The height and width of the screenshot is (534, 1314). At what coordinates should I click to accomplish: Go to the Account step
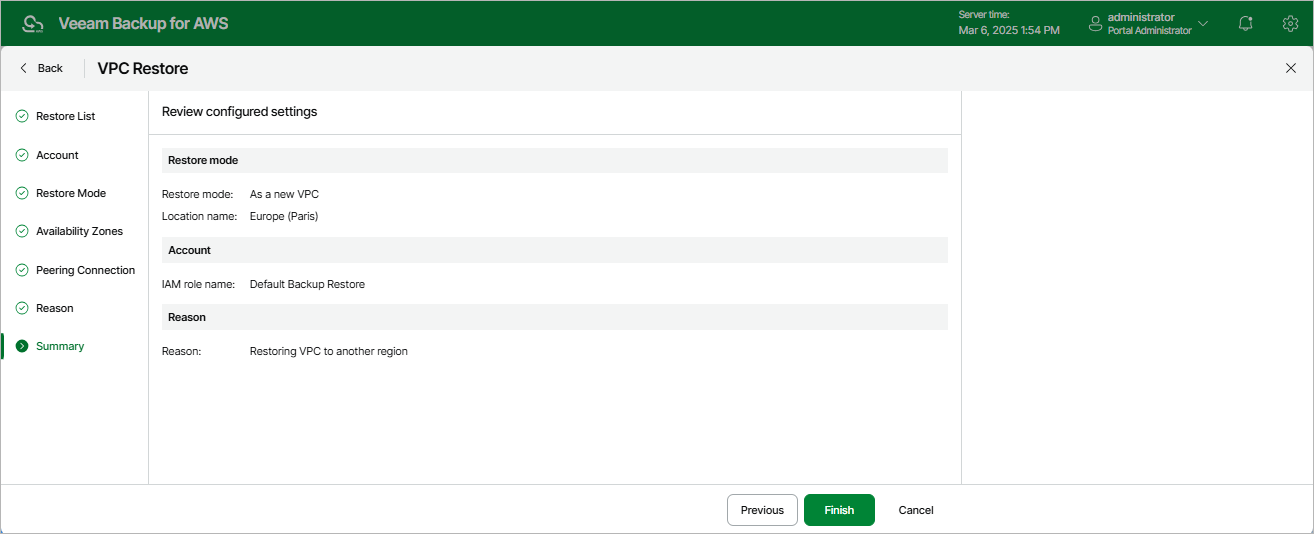(x=57, y=155)
